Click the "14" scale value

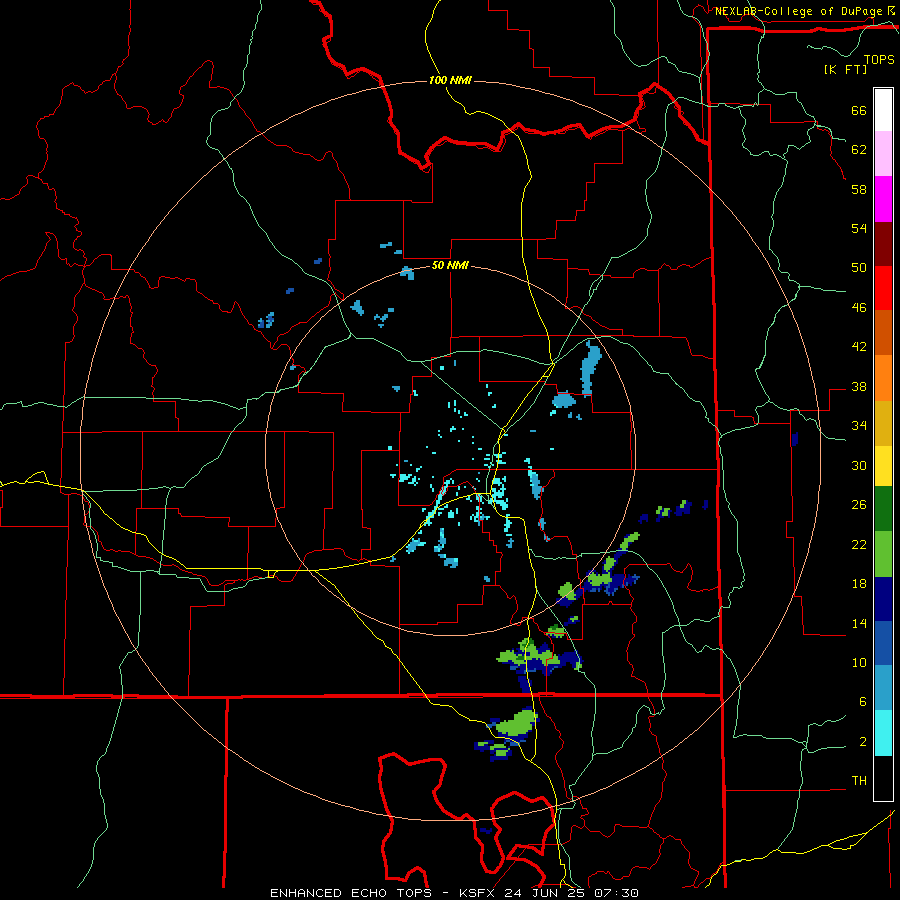tap(859, 623)
